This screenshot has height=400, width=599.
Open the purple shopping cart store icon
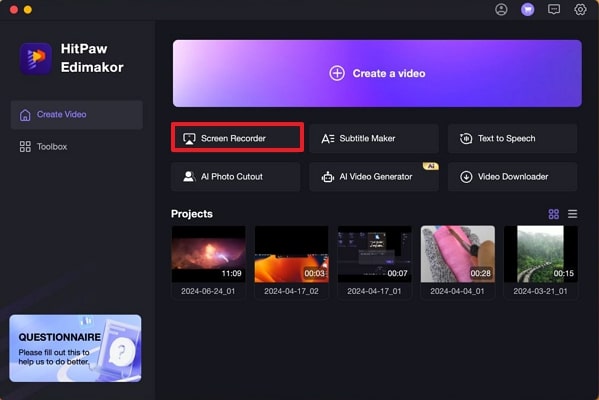[528, 9]
